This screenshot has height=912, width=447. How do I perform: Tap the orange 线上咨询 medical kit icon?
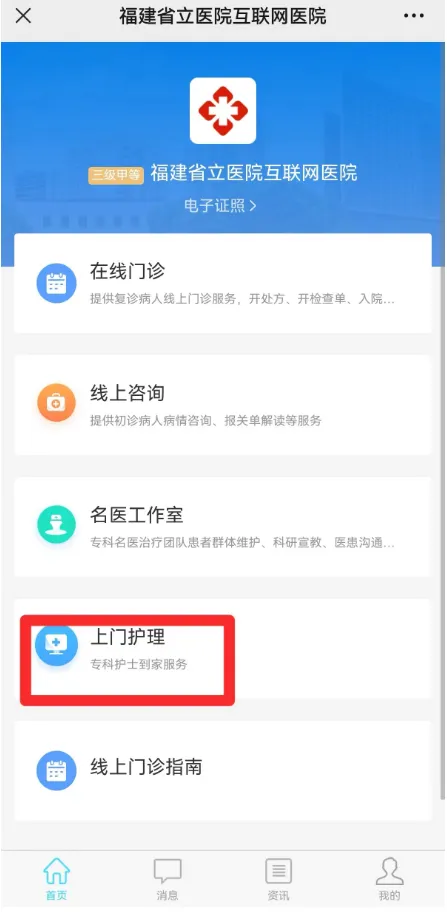pos(56,402)
